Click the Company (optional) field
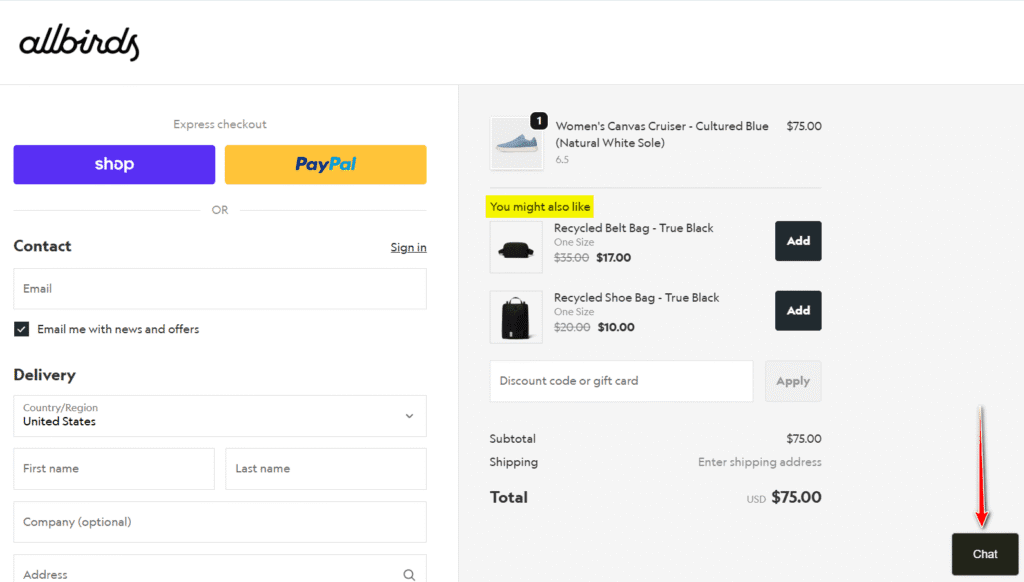The width and height of the screenshot is (1024, 582). pyautogui.click(x=220, y=522)
